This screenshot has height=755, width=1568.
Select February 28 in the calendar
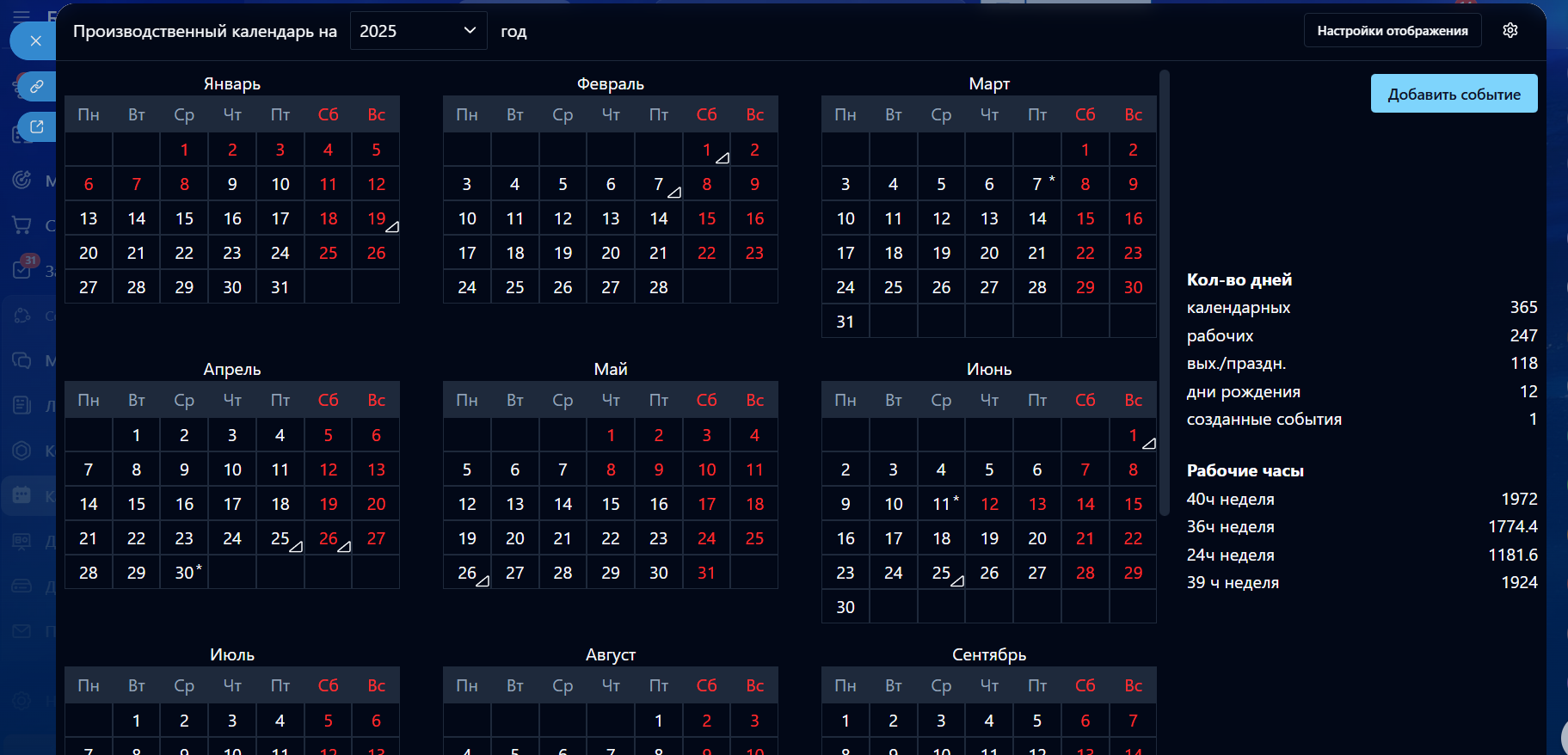(659, 287)
